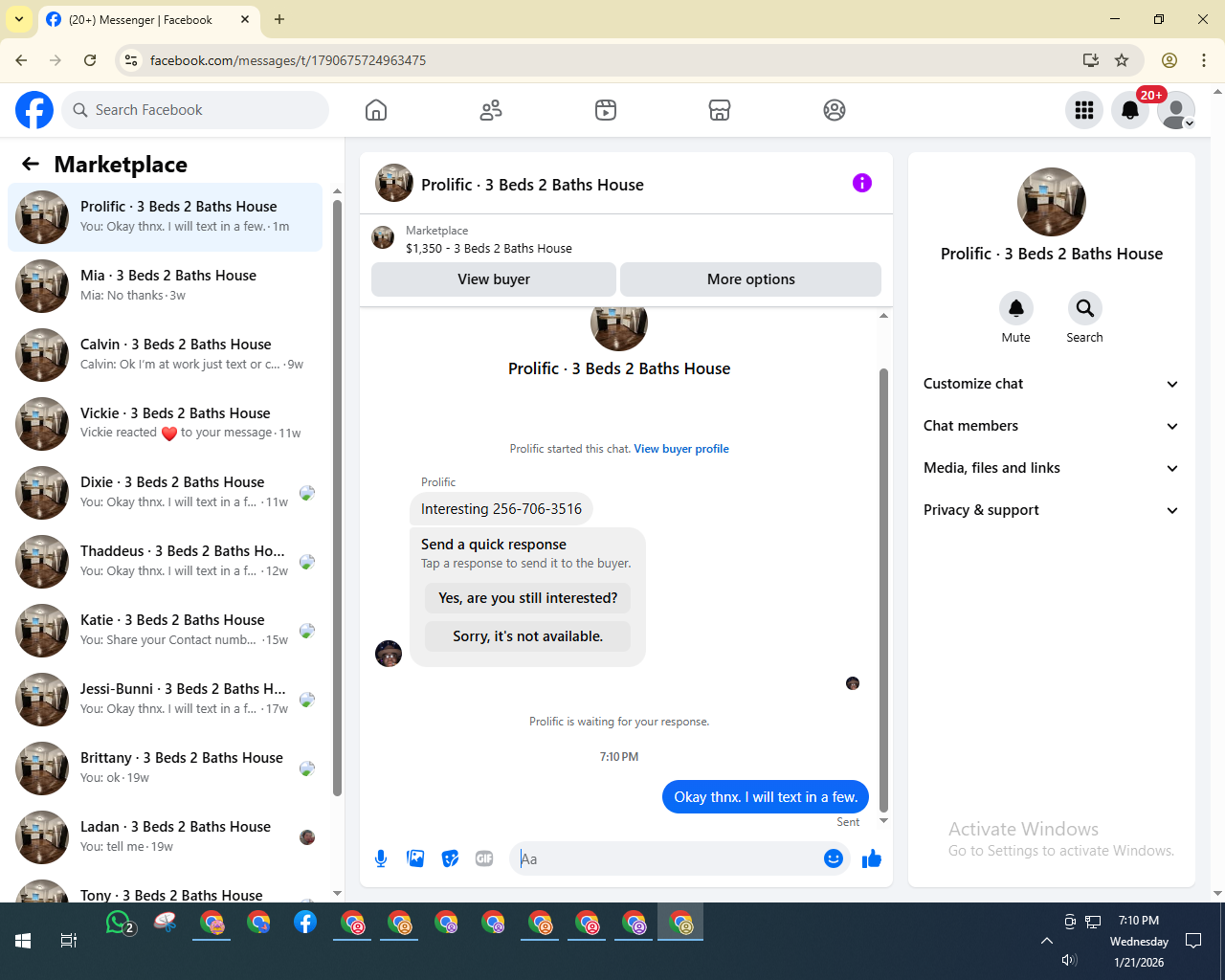Choose a sticker icon in composer
The image size is (1225, 980).
[450, 858]
